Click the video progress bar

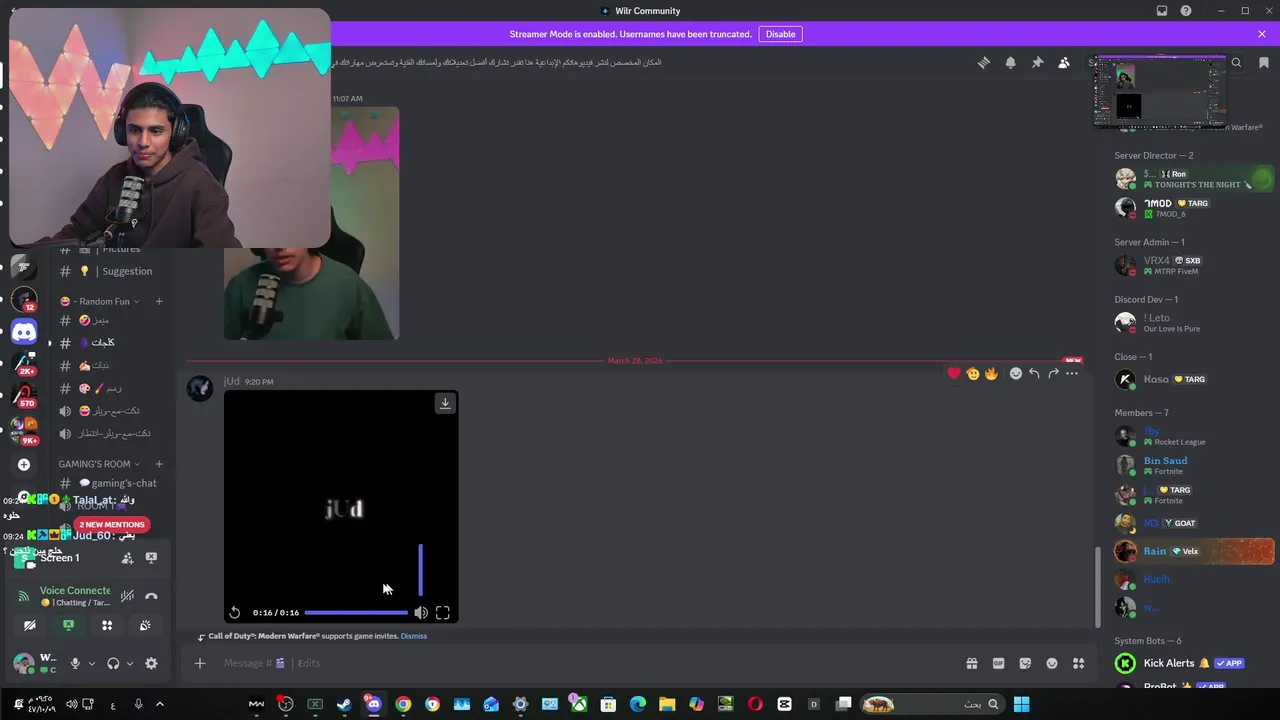pos(356,612)
